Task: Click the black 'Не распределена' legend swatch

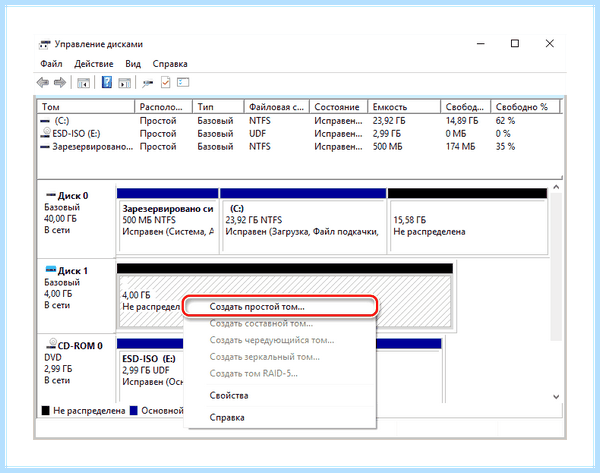Action: 46,411
